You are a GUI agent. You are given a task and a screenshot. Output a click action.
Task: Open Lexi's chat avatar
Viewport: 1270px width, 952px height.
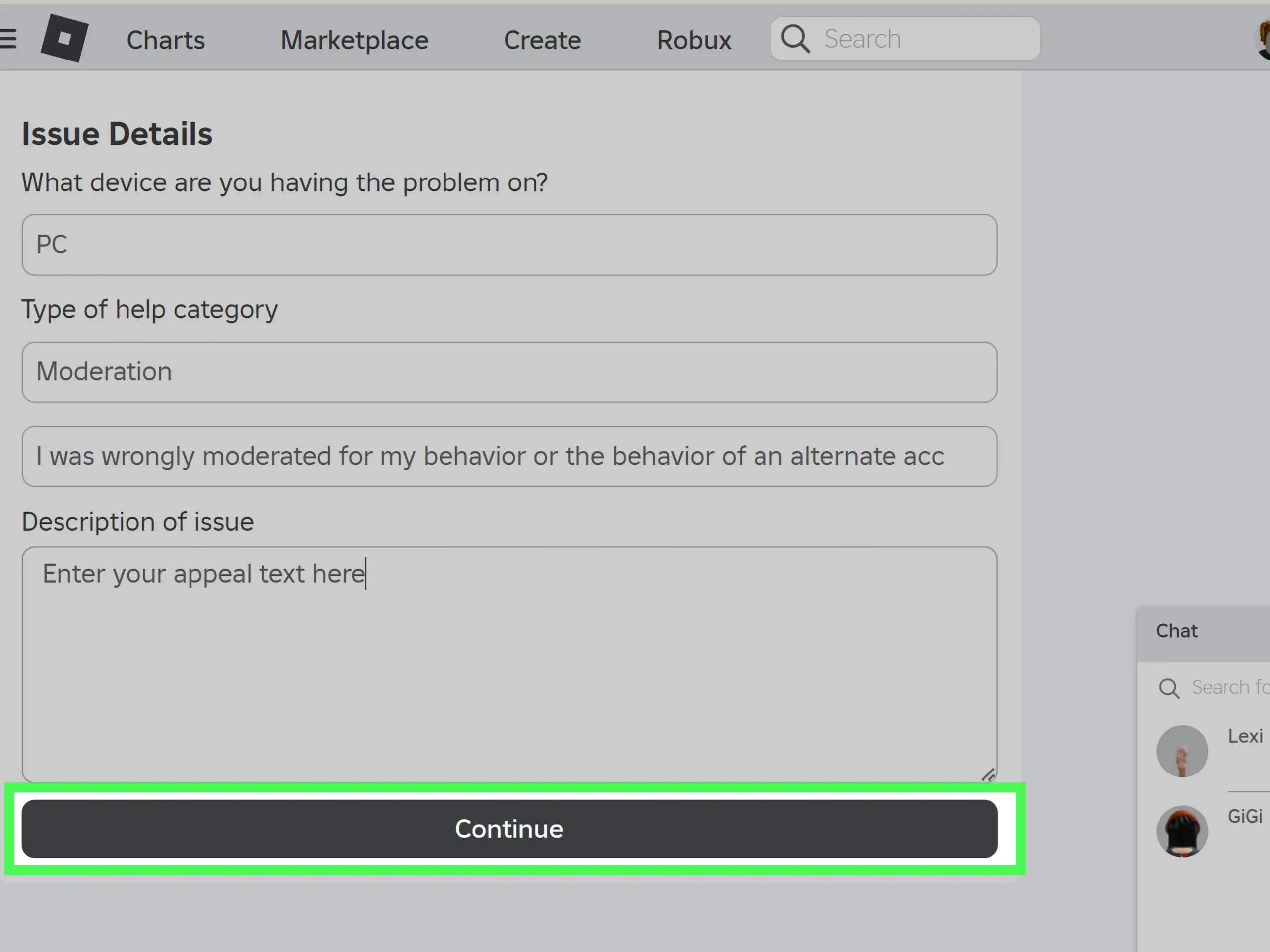coord(1182,751)
